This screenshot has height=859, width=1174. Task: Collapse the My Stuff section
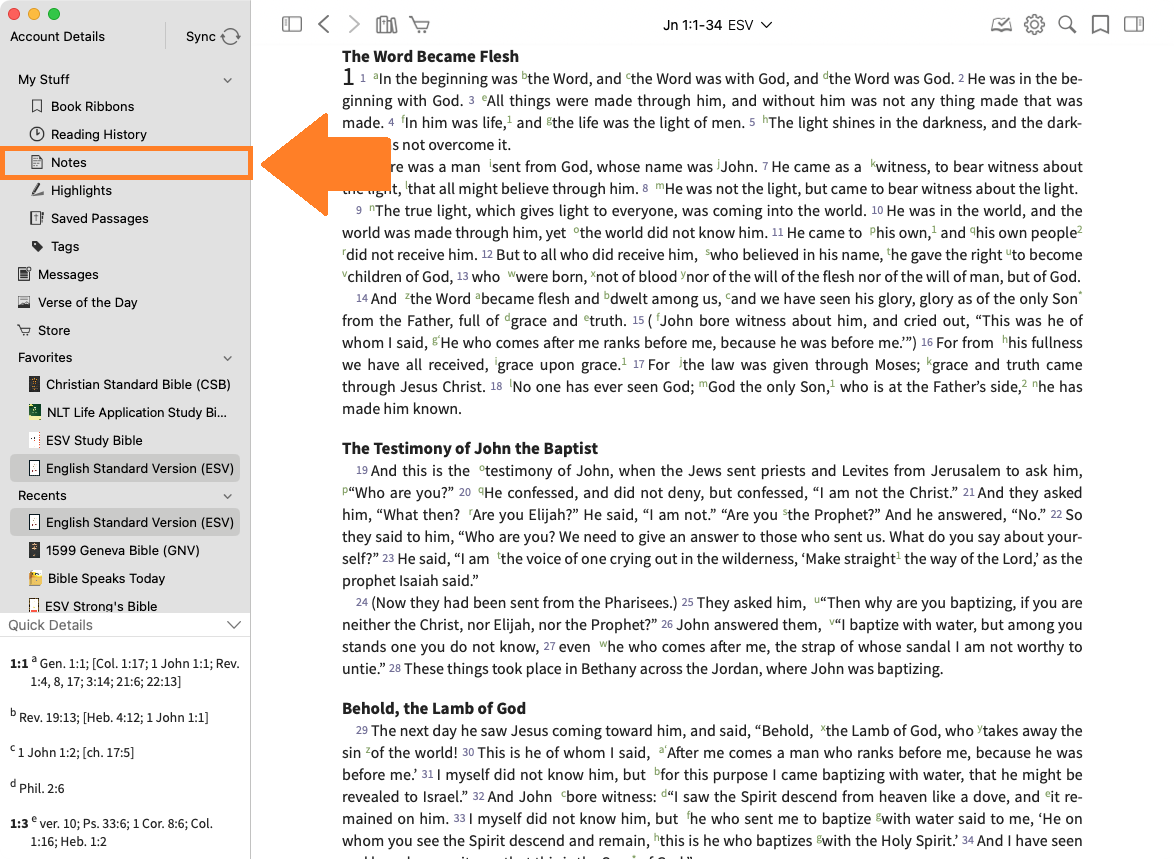tap(228, 80)
